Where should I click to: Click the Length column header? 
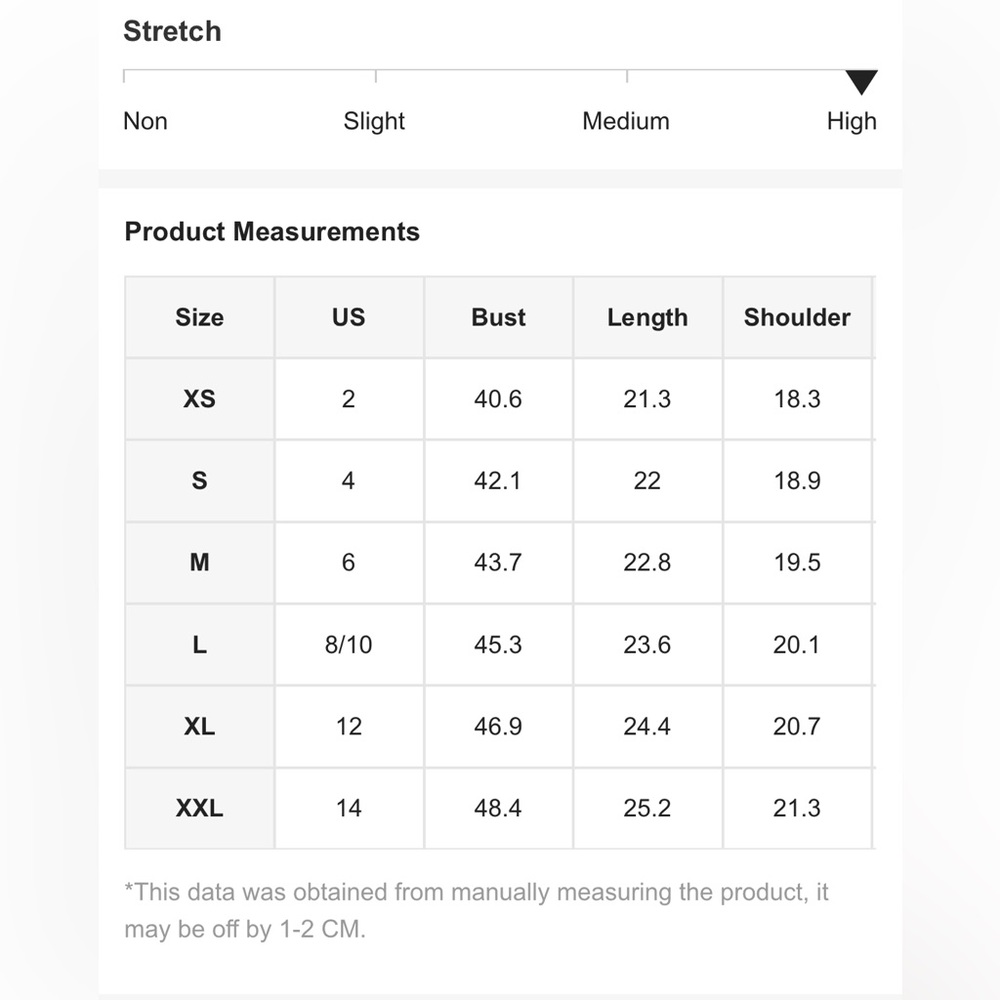coord(647,317)
